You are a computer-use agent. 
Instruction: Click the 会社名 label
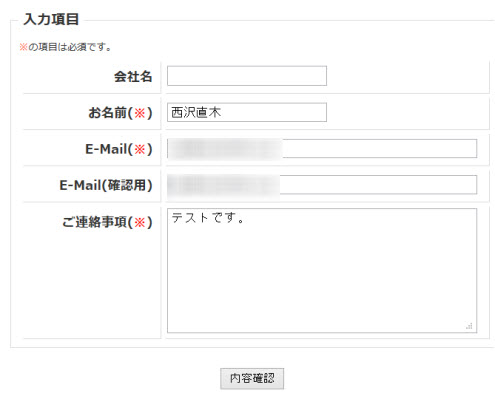coord(133,77)
